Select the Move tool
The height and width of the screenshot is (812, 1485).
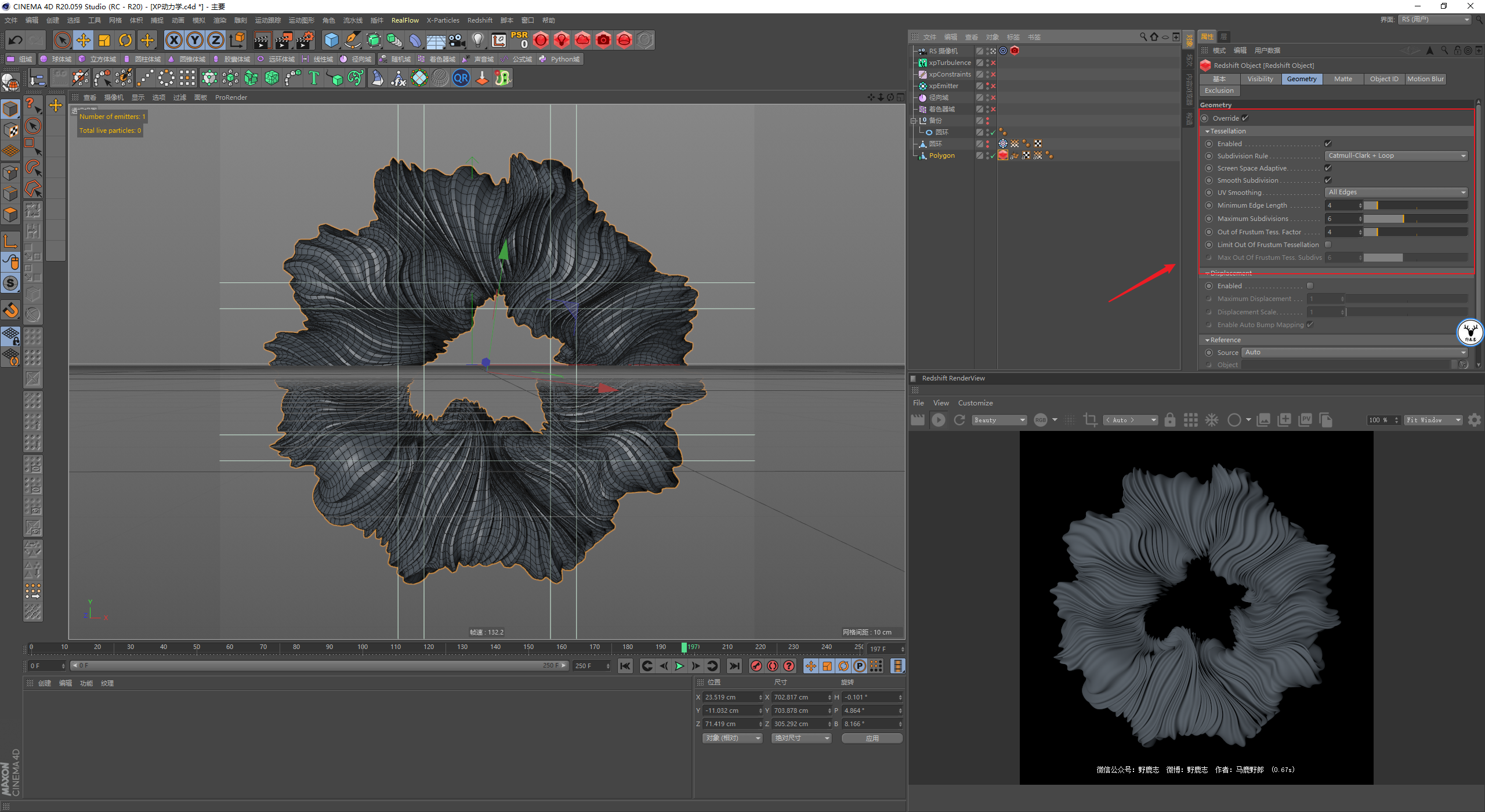click(x=84, y=40)
